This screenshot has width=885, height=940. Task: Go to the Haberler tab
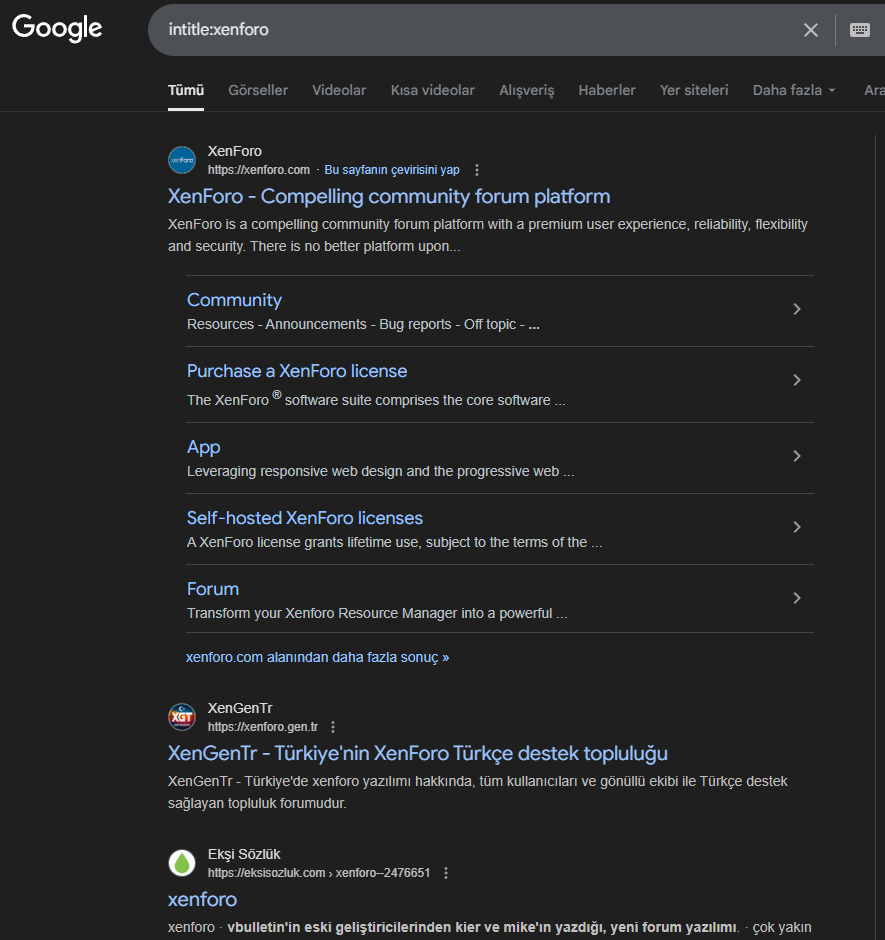[x=607, y=91]
